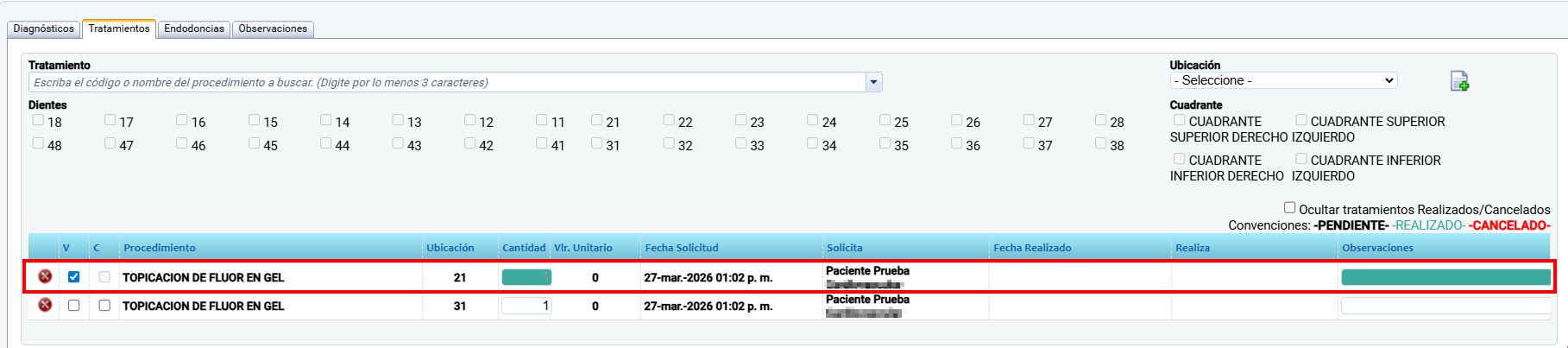The height and width of the screenshot is (348, 1568).
Task: Click the add treatment document icon
Action: click(1459, 81)
